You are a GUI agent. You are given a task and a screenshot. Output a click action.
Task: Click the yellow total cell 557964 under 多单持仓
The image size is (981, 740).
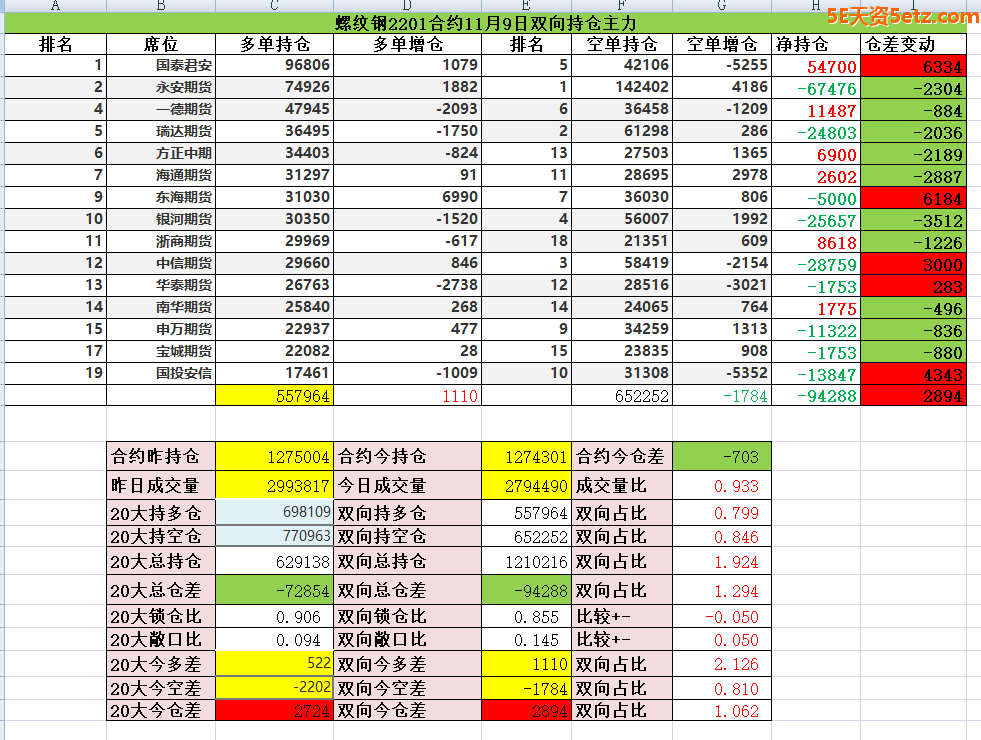[x=275, y=396]
